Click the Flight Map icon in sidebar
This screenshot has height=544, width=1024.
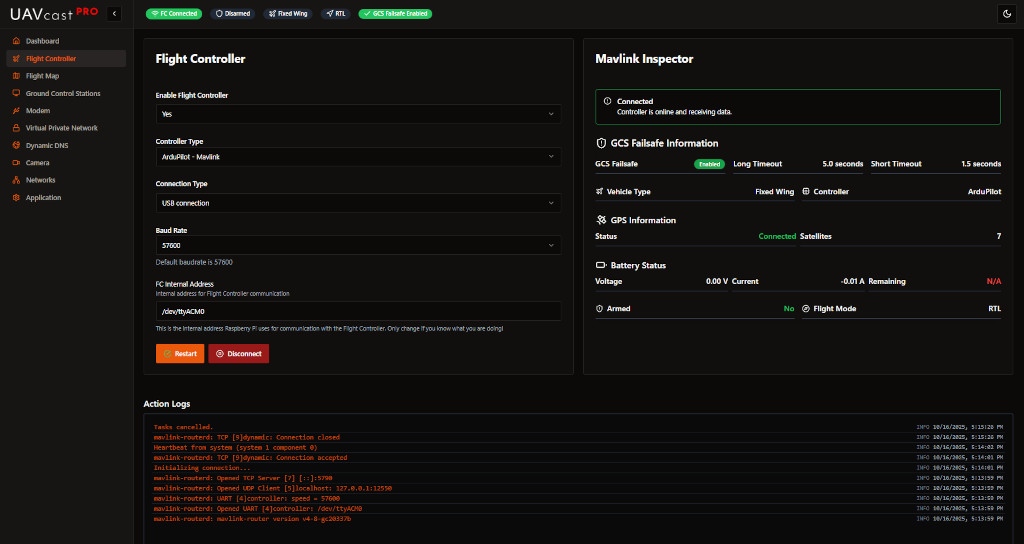16,76
